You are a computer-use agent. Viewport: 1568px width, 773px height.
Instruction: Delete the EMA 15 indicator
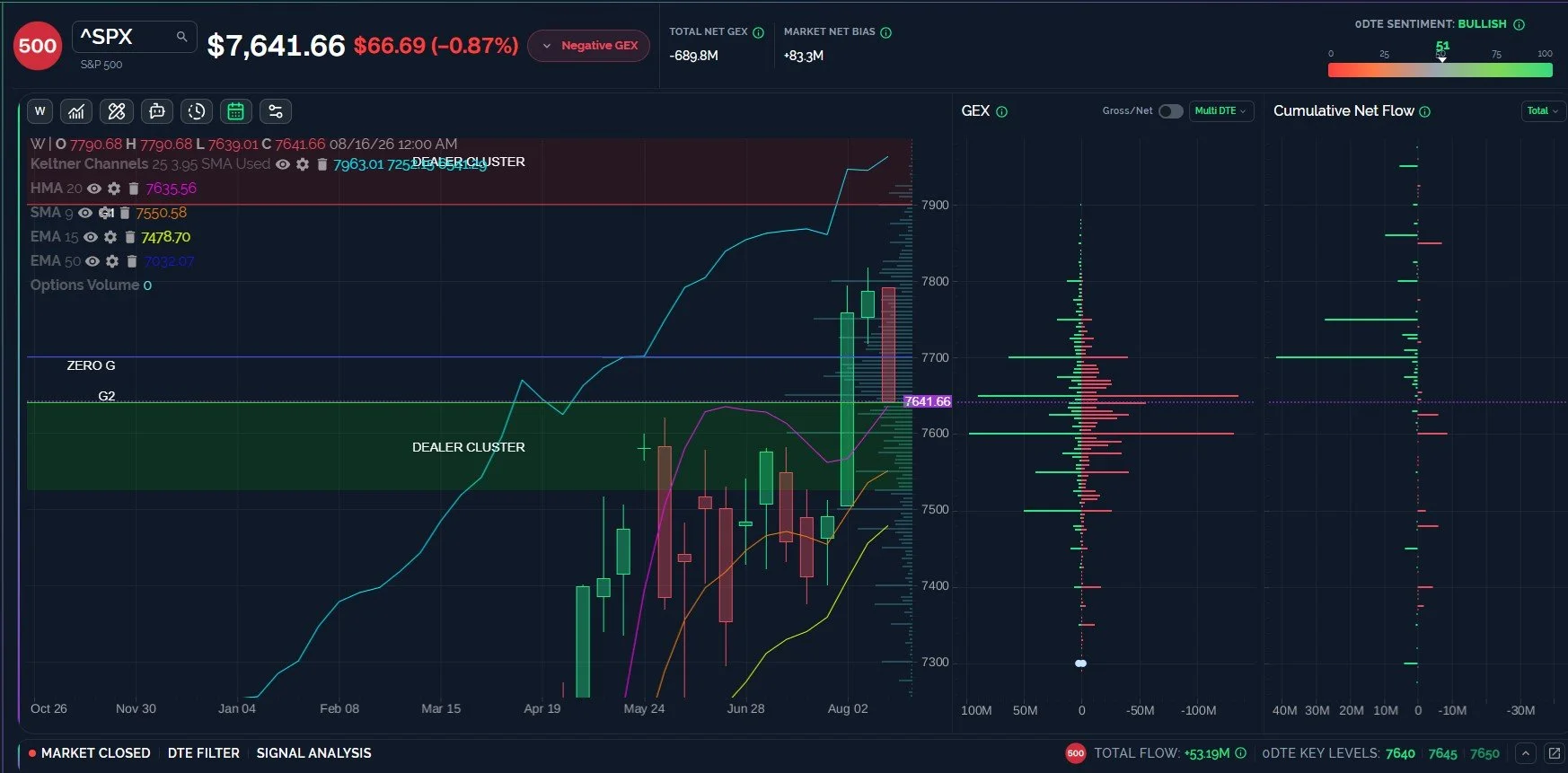(129, 237)
